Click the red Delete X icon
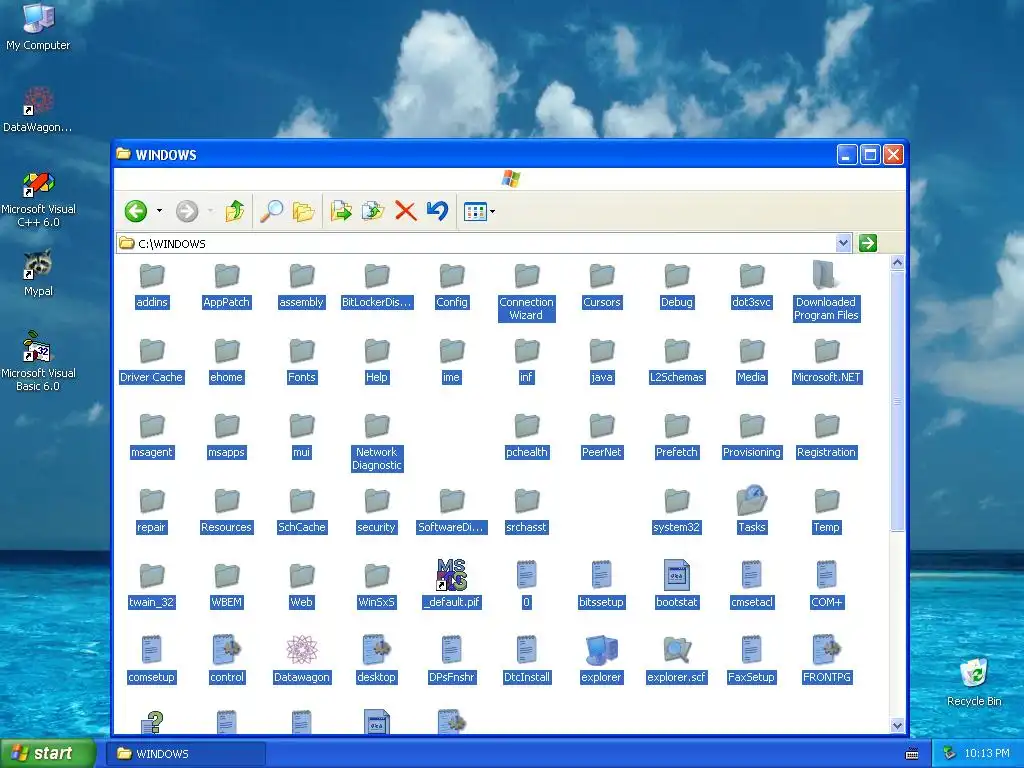This screenshot has height=768, width=1024. 406,211
